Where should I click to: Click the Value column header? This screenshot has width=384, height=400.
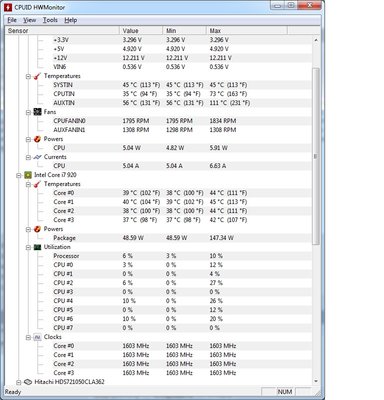(x=141, y=31)
